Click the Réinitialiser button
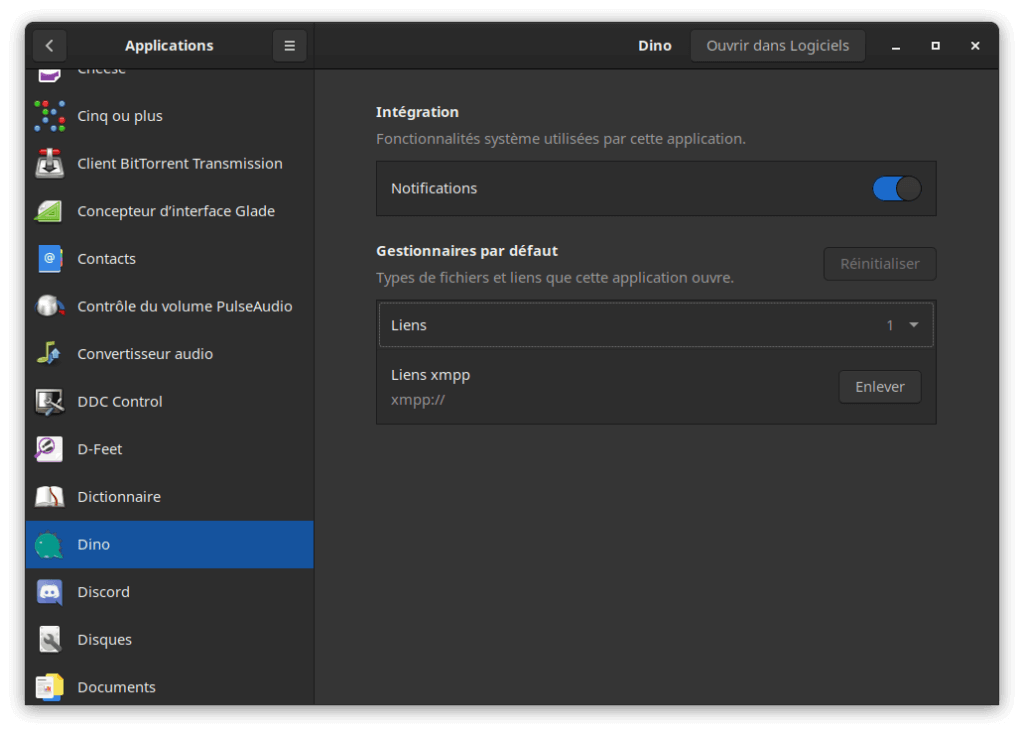 click(880, 264)
